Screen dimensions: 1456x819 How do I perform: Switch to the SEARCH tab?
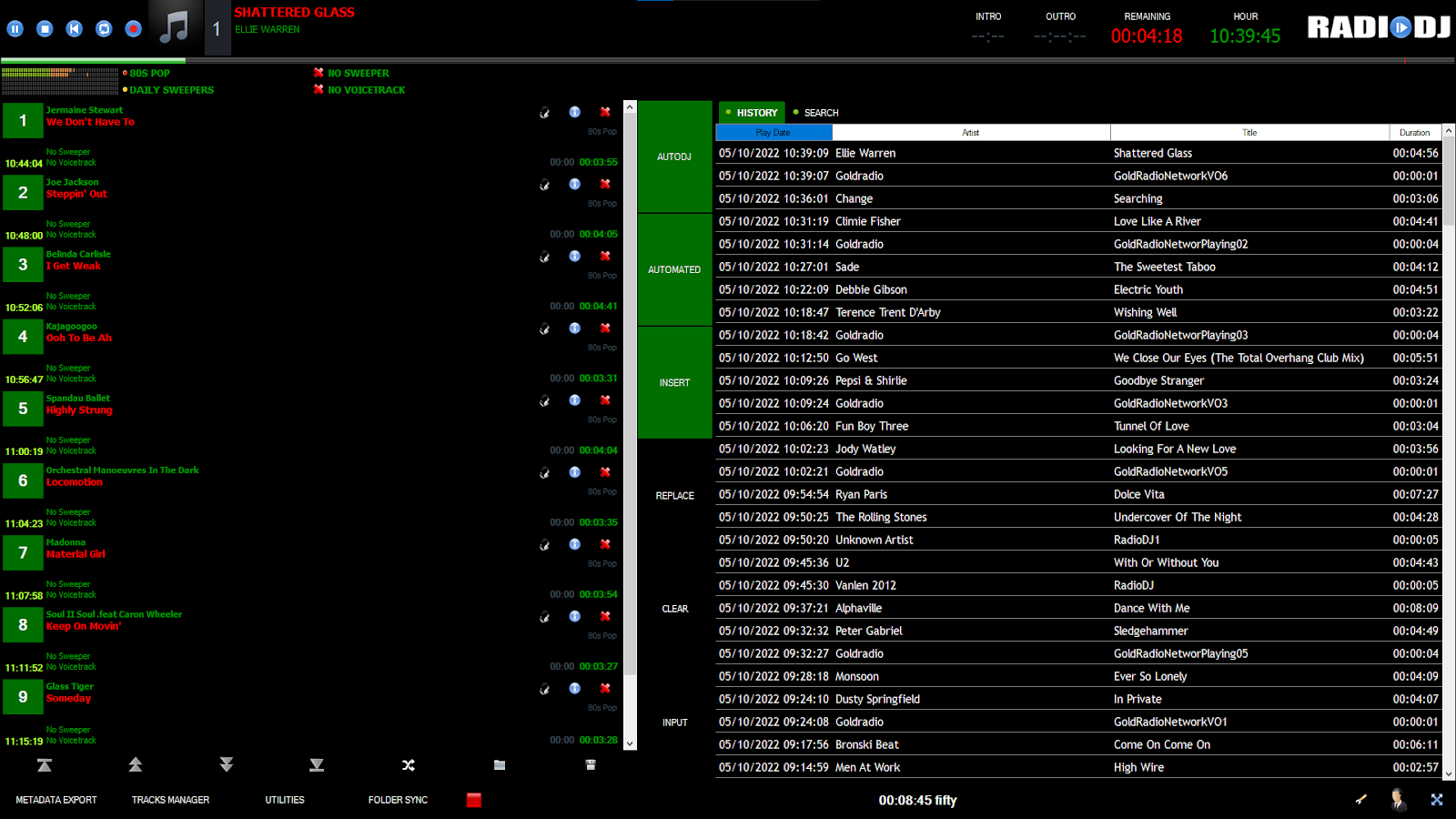point(816,113)
